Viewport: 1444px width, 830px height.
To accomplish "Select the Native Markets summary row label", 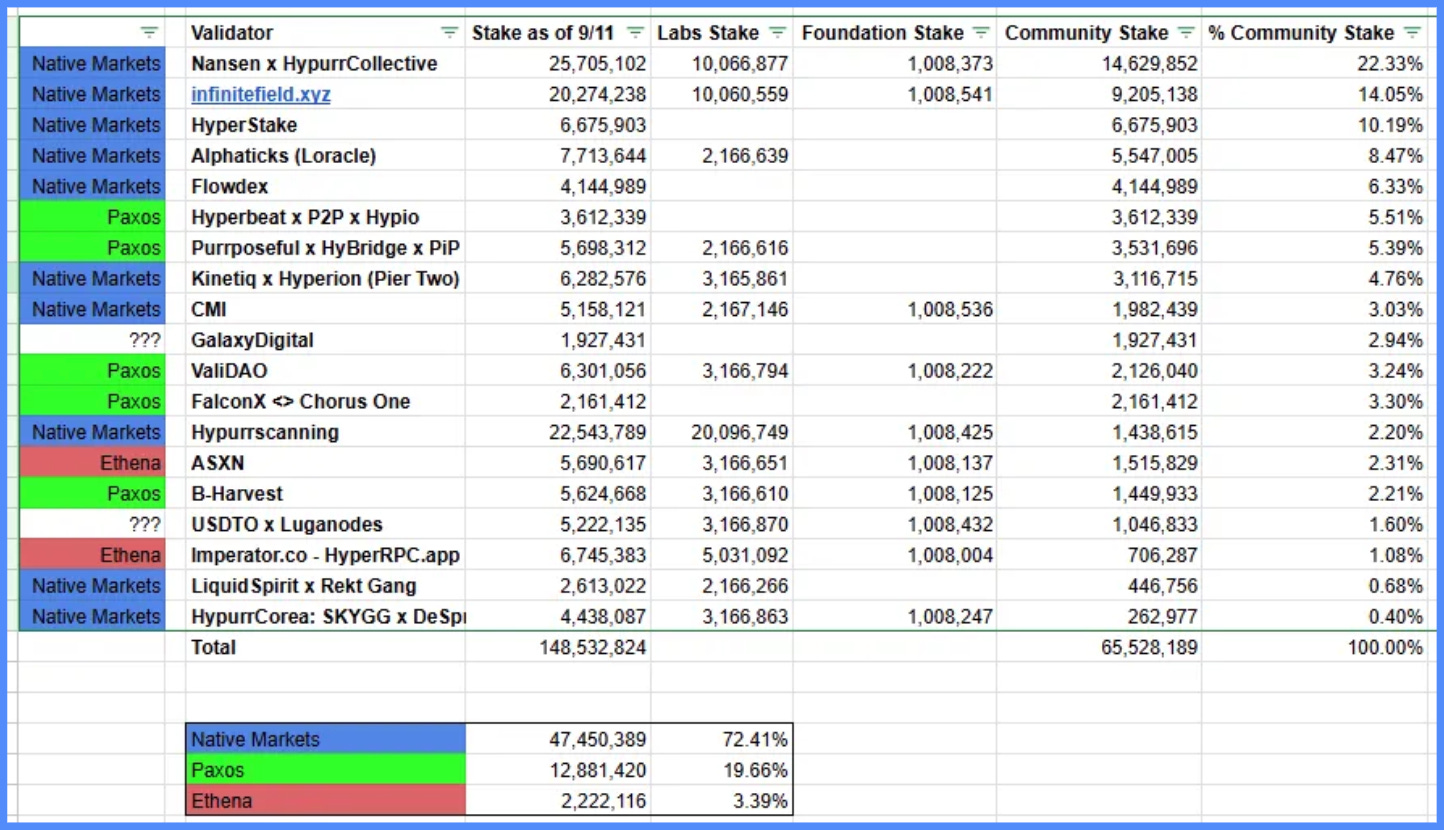I will (326, 740).
